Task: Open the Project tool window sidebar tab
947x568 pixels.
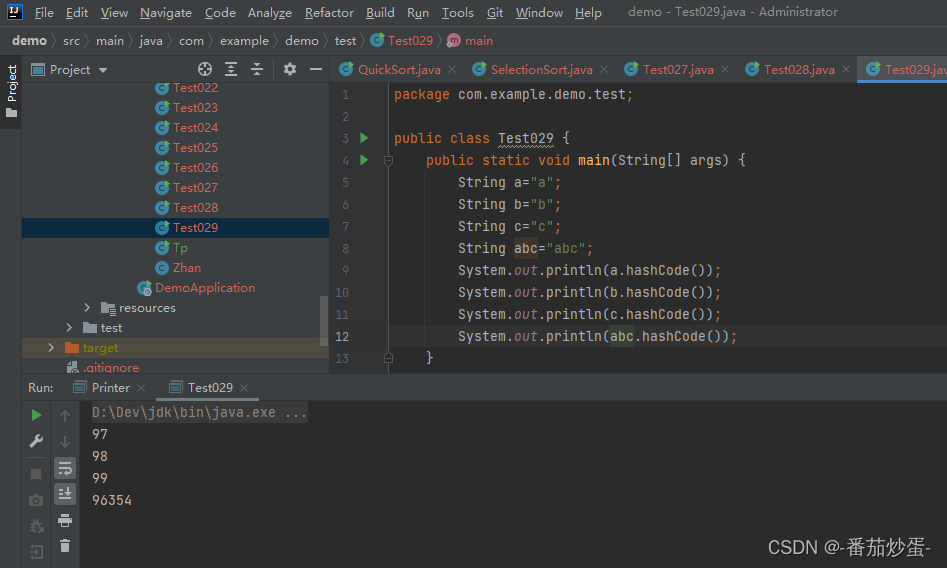Action: click(11, 91)
